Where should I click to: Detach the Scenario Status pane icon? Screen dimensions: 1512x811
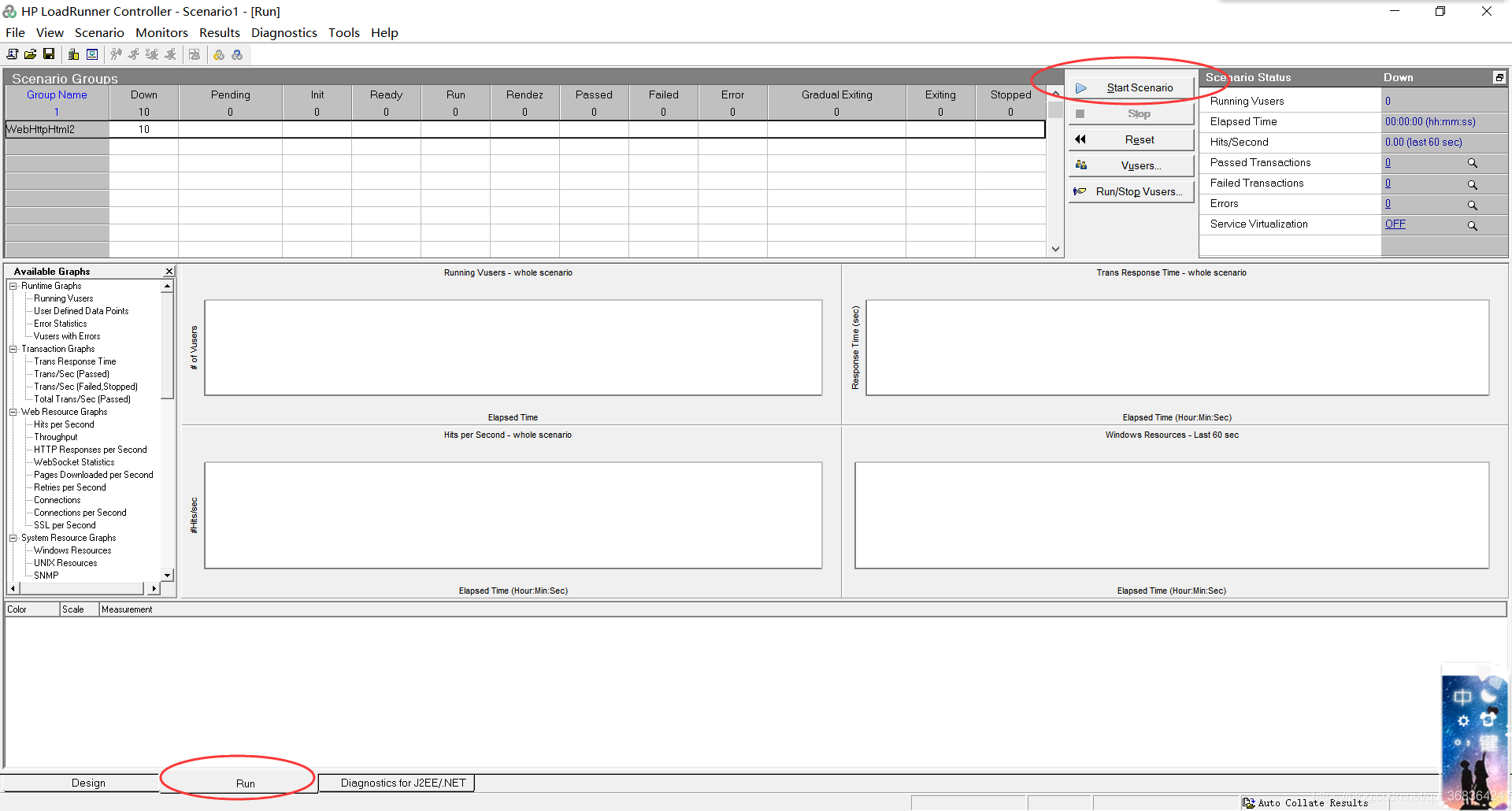tap(1499, 77)
